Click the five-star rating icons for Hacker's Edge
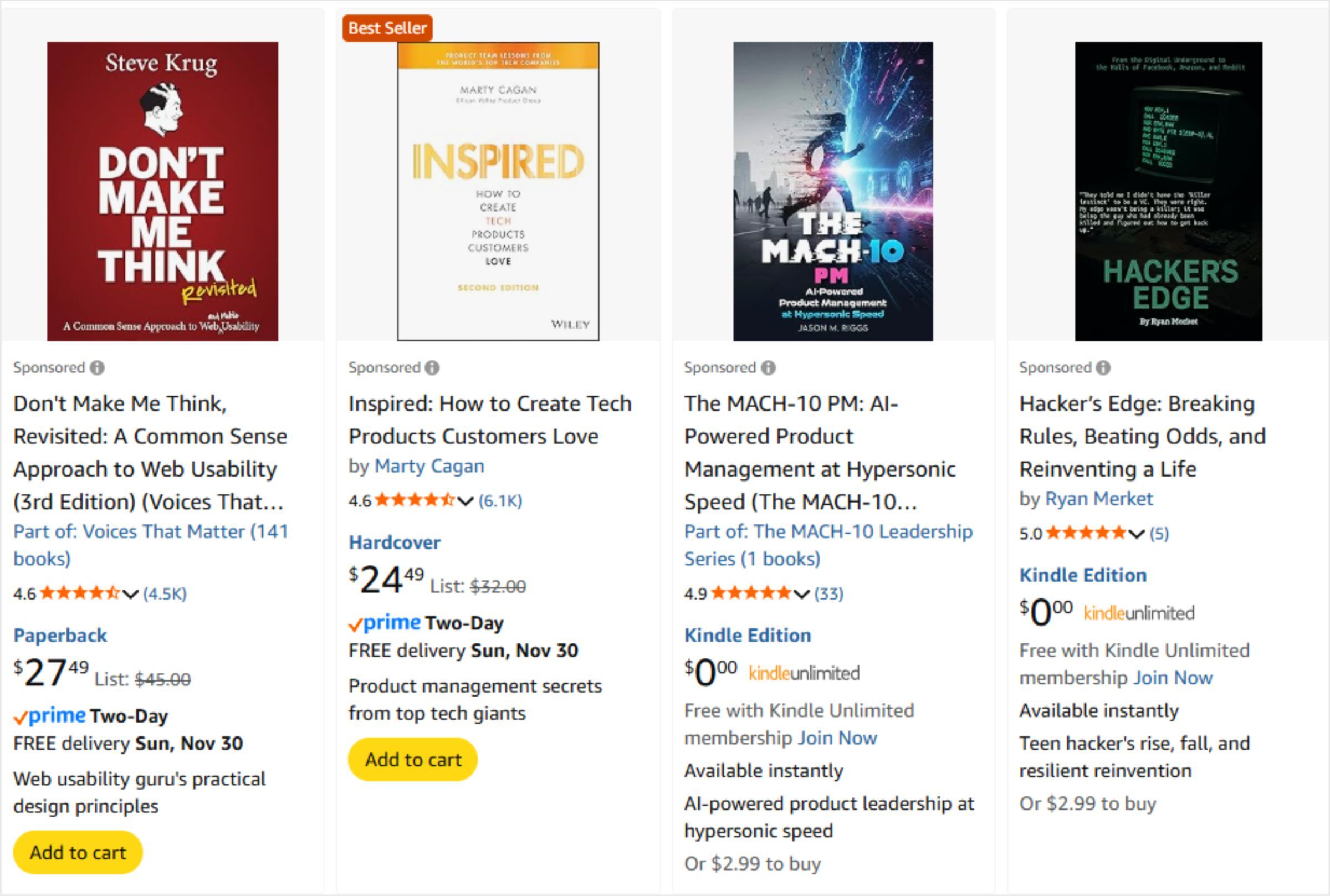This screenshot has width=1330, height=896. point(1086,533)
